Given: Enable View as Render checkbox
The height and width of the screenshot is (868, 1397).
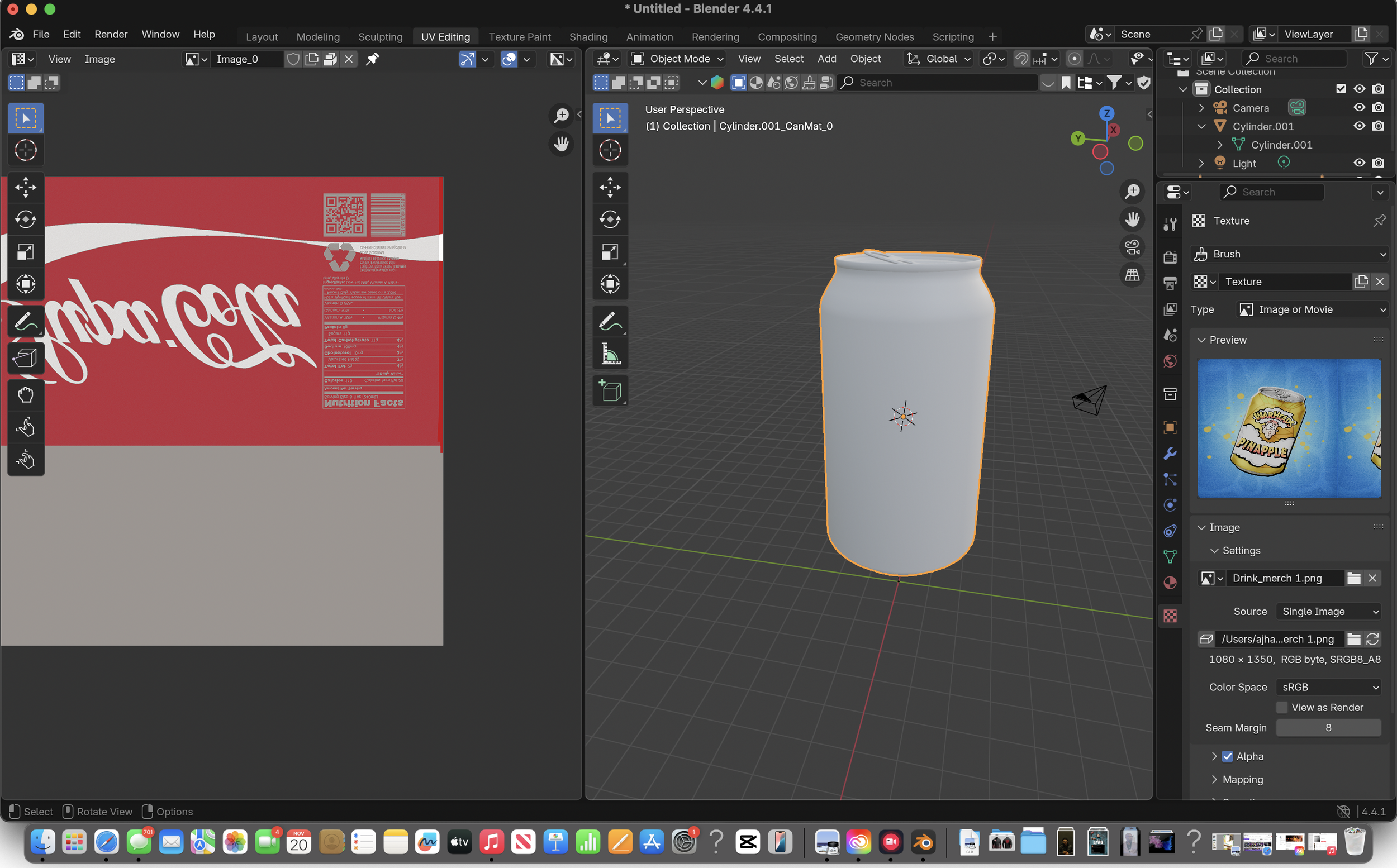Looking at the screenshot, I should pyautogui.click(x=1281, y=707).
